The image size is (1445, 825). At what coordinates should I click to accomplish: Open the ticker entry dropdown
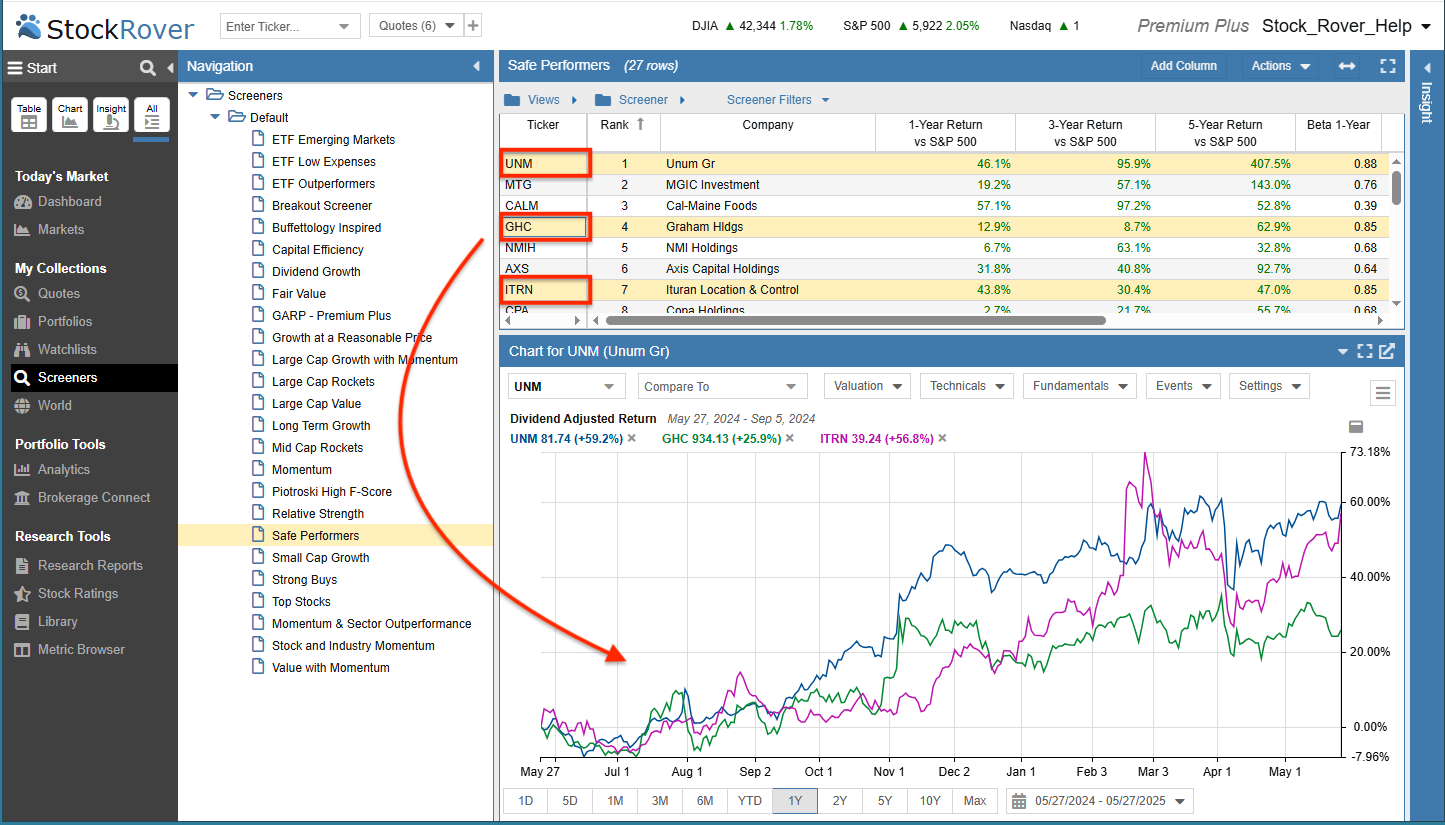[345, 26]
